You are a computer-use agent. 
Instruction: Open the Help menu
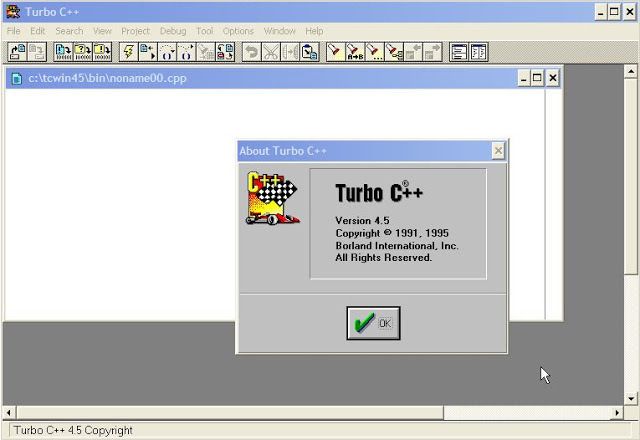click(x=314, y=31)
